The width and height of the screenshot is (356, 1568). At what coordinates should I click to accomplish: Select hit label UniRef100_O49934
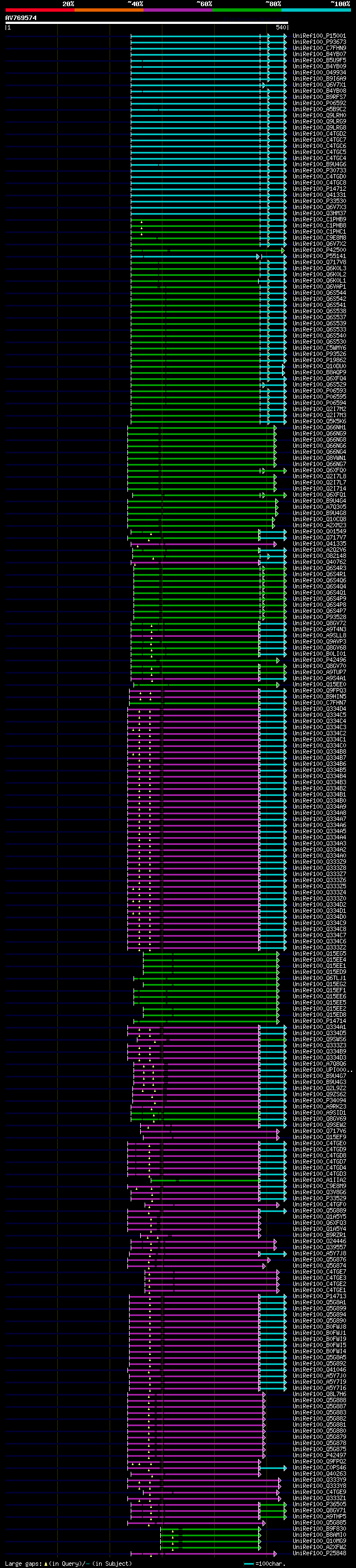pyautogui.click(x=319, y=72)
